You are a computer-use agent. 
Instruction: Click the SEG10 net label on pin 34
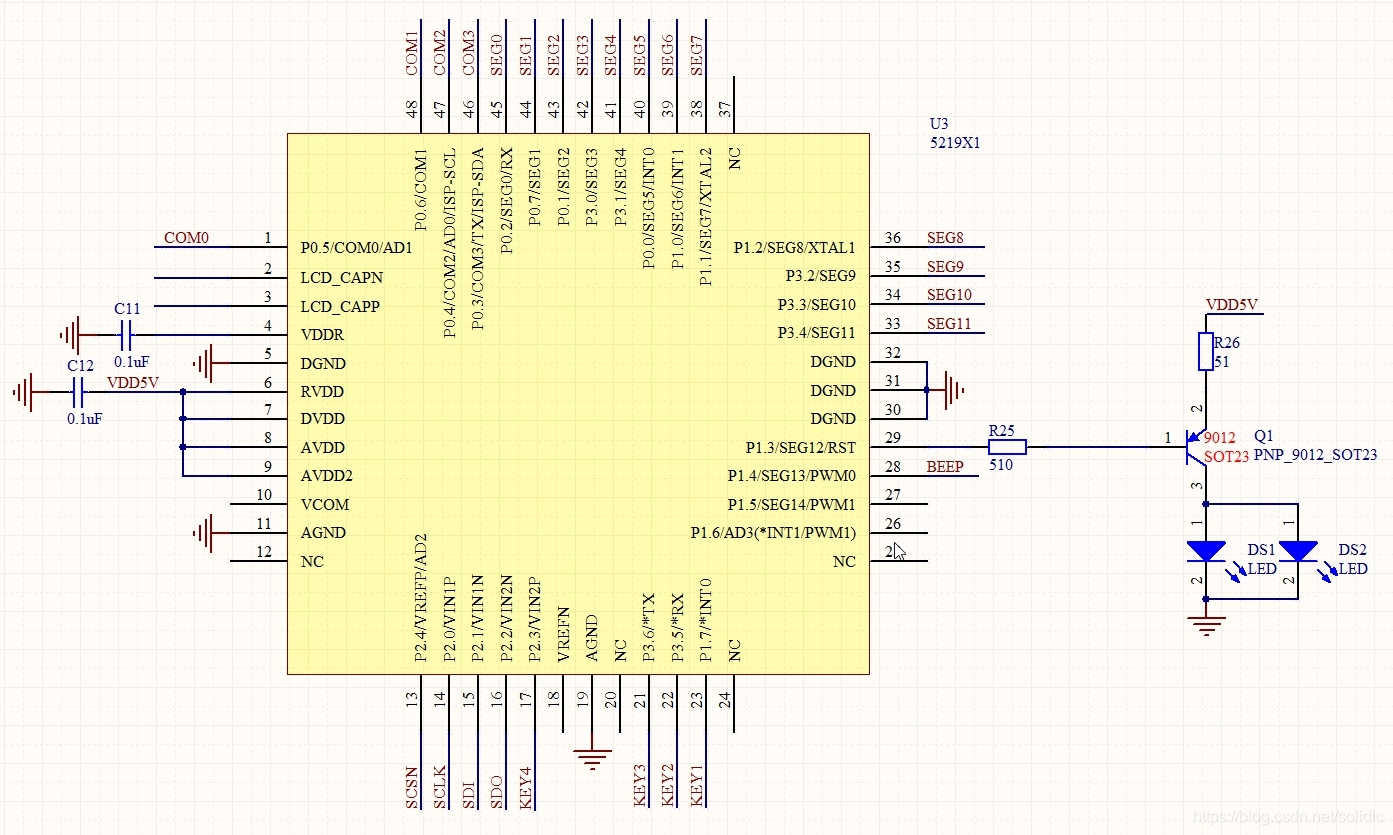949,295
